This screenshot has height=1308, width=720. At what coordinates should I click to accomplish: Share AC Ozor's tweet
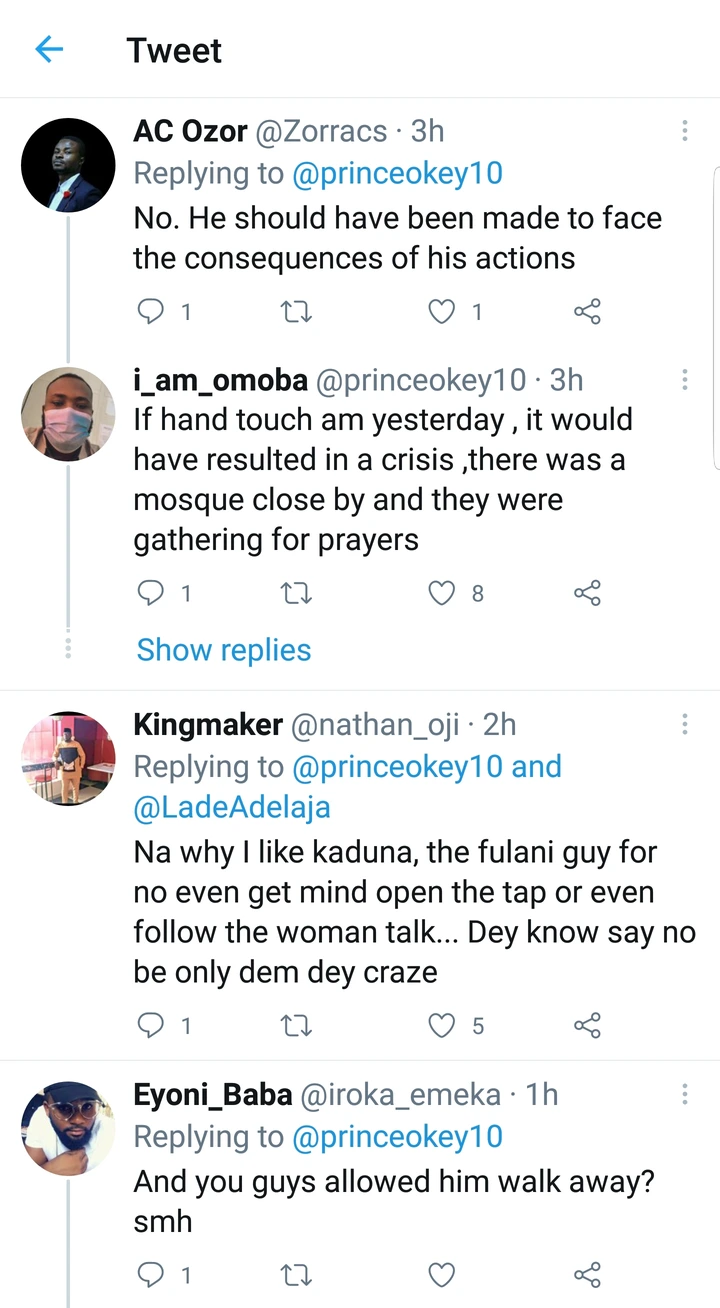(x=587, y=313)
